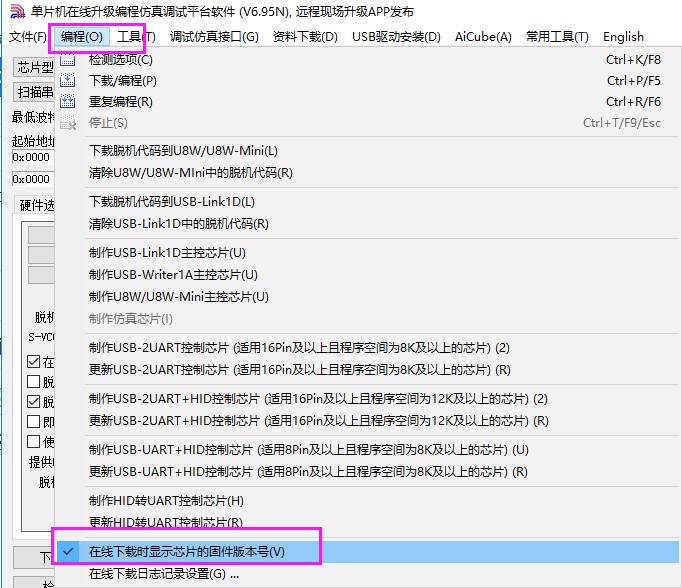Screen dimensions: 682x588
Task: Choose 制作USB-Link1D主控芯片(U)
Action: pos(367,252)
